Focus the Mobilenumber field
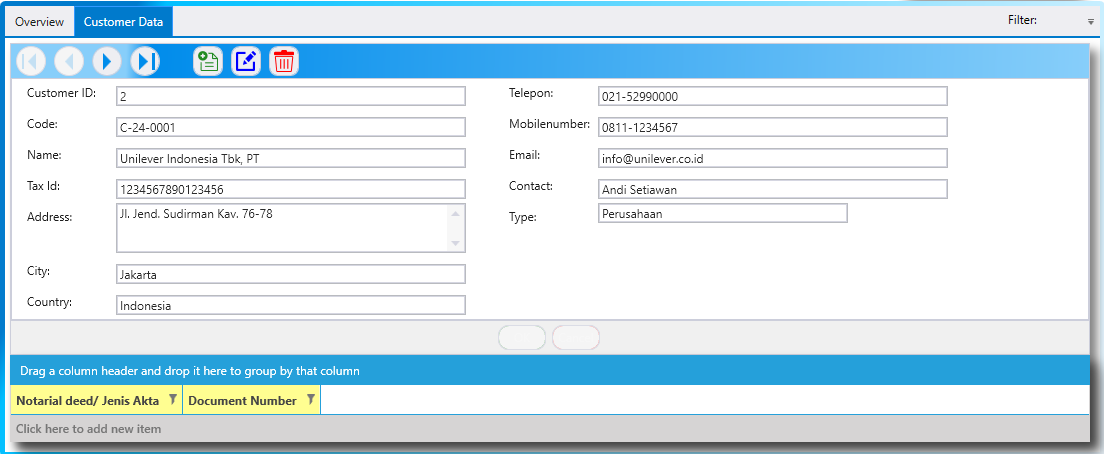The image size is (1104, 454). (772, 127)
